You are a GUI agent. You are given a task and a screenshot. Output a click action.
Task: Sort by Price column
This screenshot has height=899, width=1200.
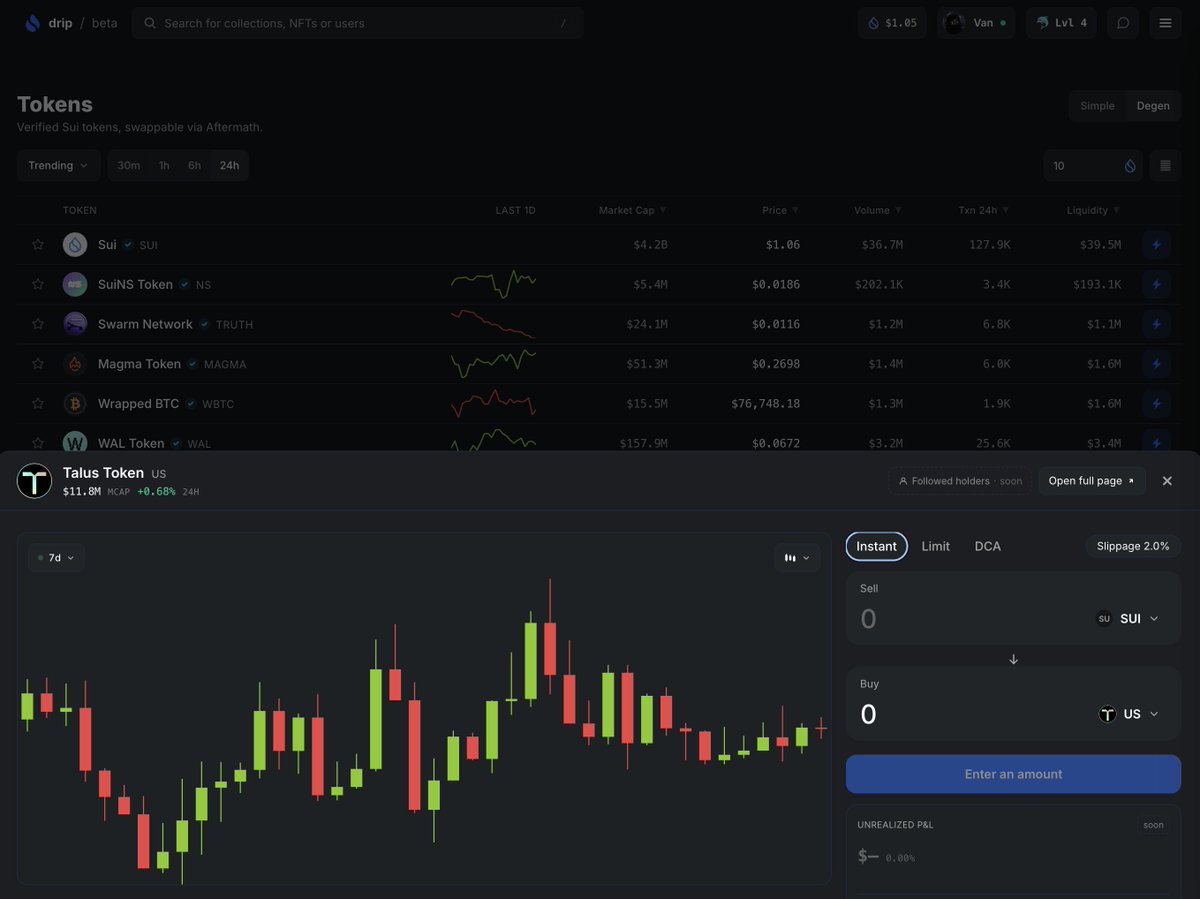pyautogui.click(x=781, y=210)
